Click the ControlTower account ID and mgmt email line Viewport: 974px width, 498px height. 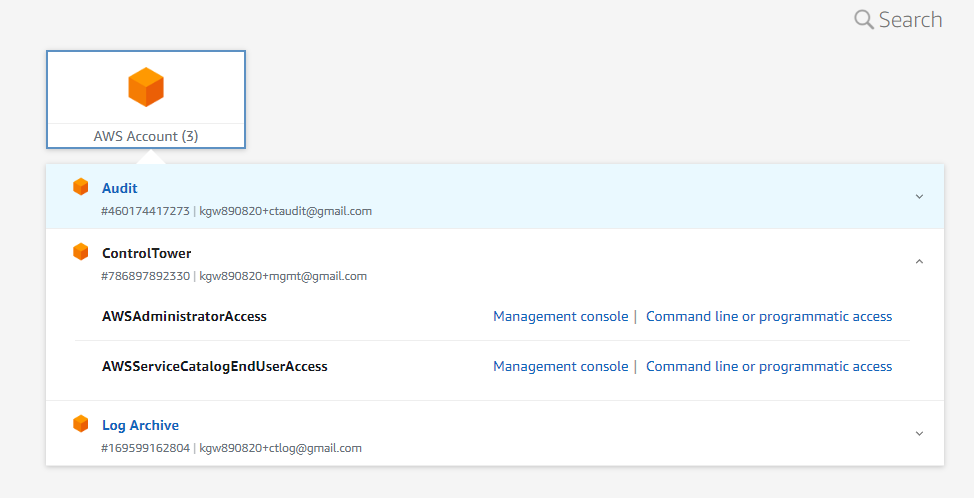click(x=234, y=276)
